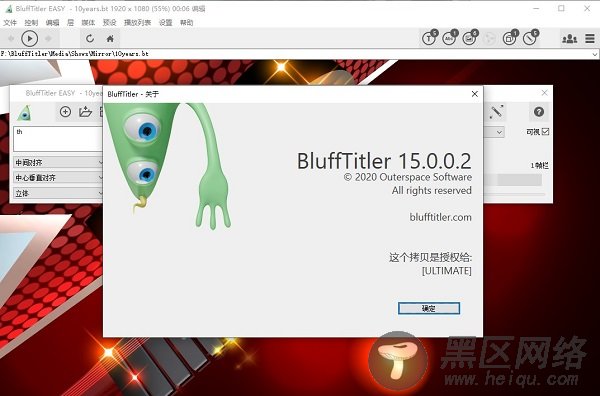Open the 中心垂直对齐 dropdown

pyautogui.click(x=58, y=178)
